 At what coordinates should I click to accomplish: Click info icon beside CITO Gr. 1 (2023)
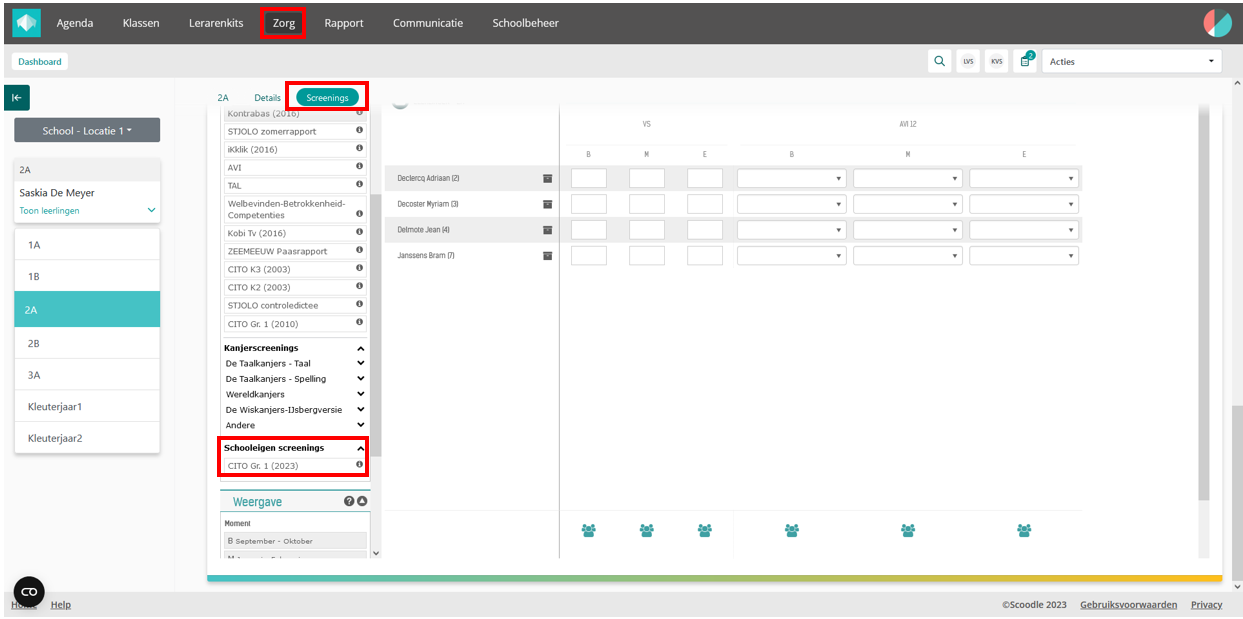359,465
